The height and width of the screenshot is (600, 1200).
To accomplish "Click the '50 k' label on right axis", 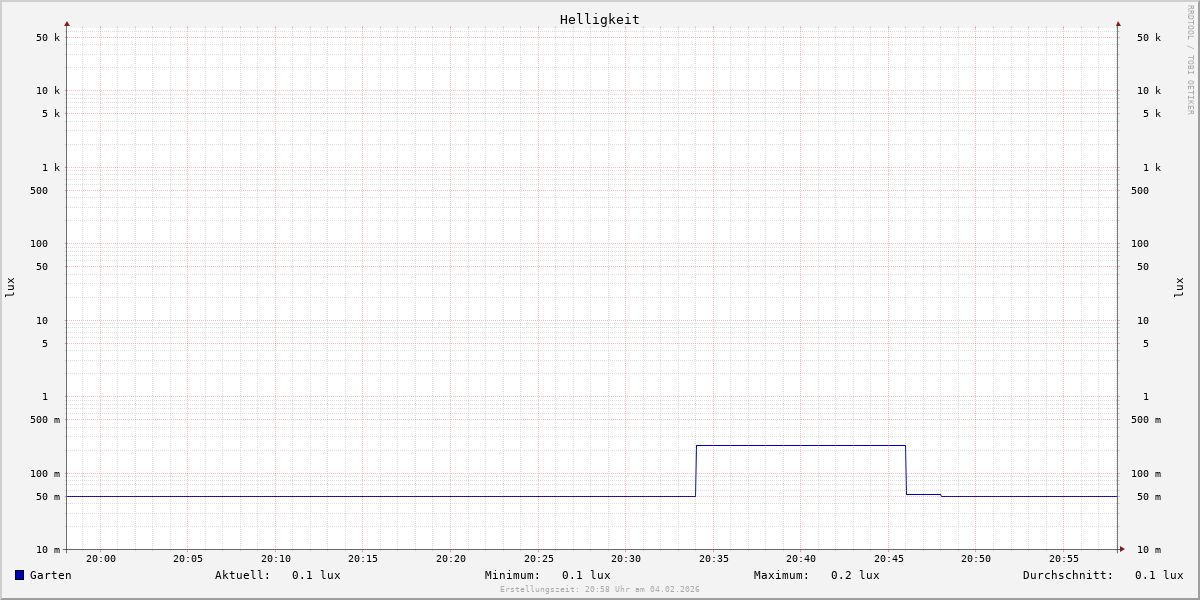I will (1149, 38).
